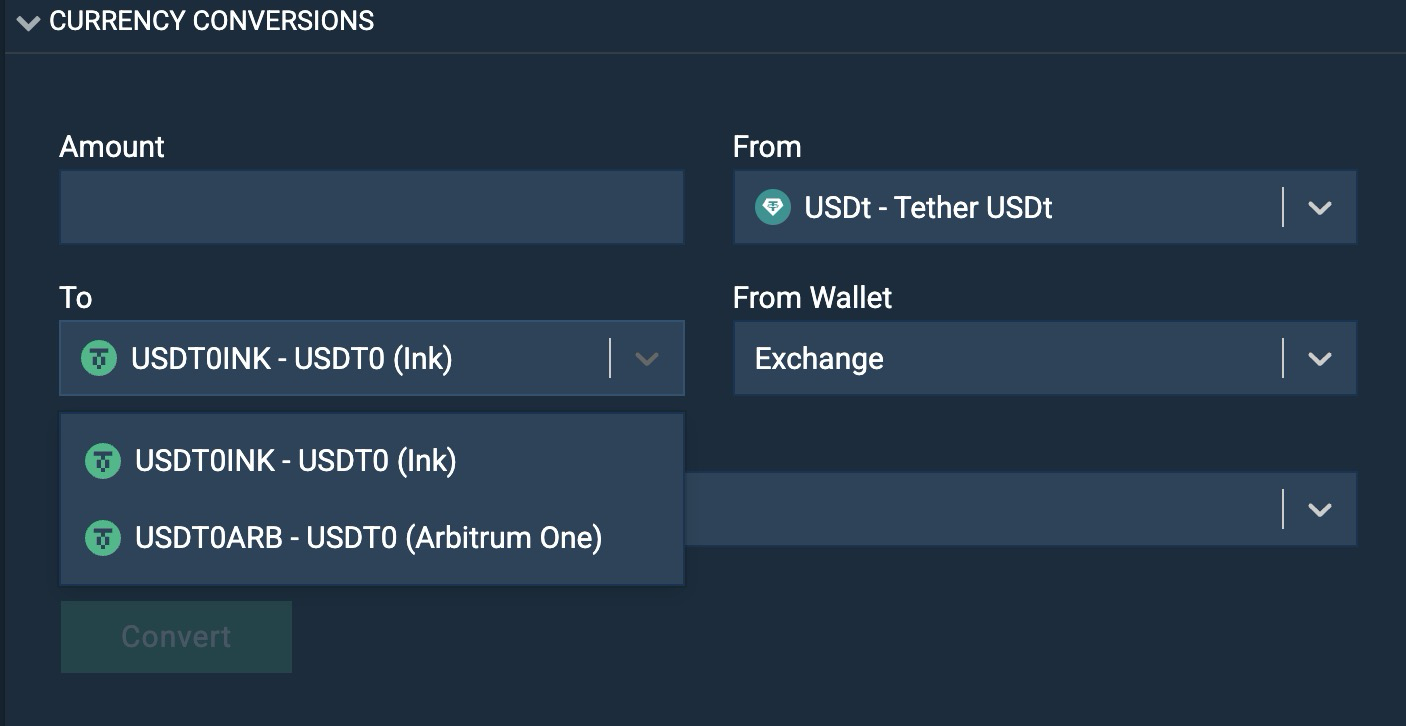Click the icon beside USDT0INK list option

coord(102,461)
